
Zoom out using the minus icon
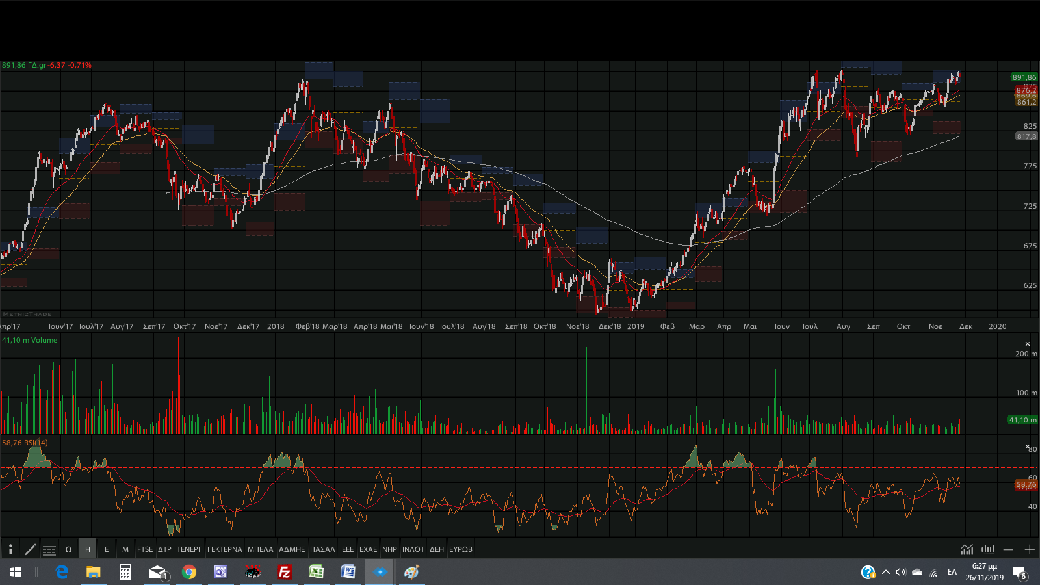(x=1009, y=549)
